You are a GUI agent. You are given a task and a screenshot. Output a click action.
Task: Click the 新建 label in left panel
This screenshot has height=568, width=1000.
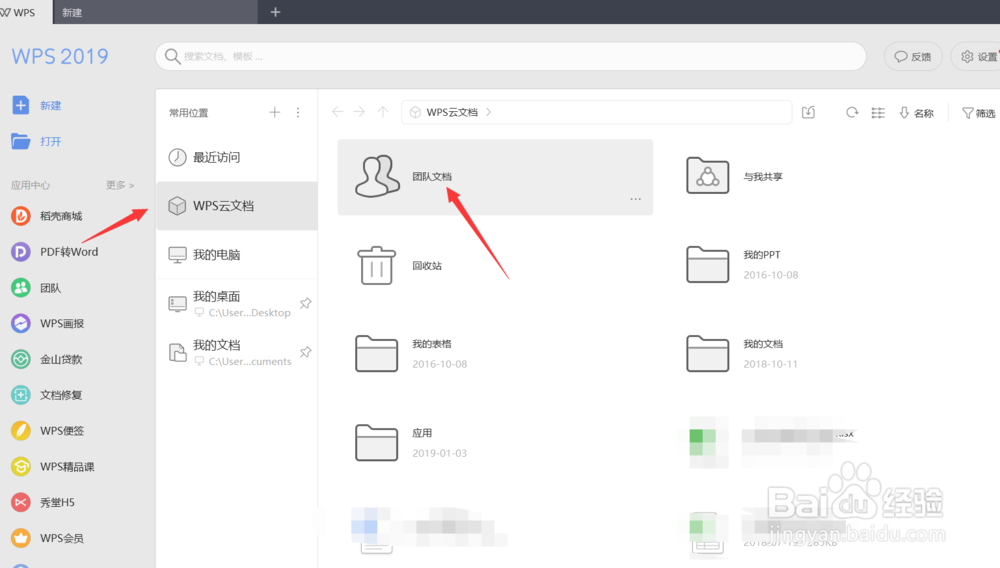coord(50,106)
